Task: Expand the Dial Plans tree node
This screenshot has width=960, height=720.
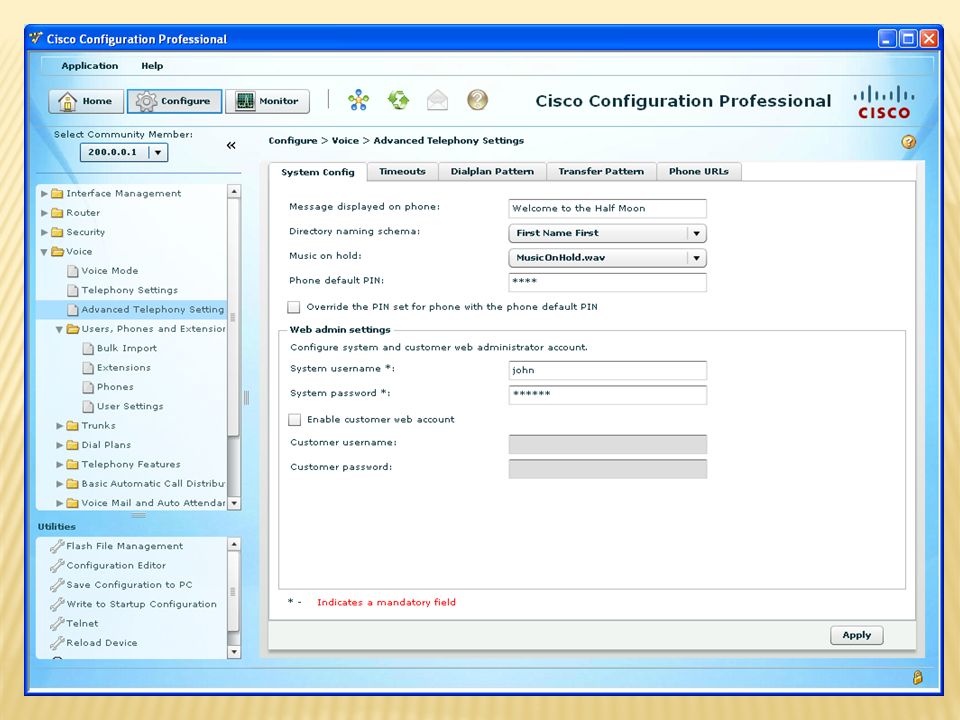Action: (59, 445)
